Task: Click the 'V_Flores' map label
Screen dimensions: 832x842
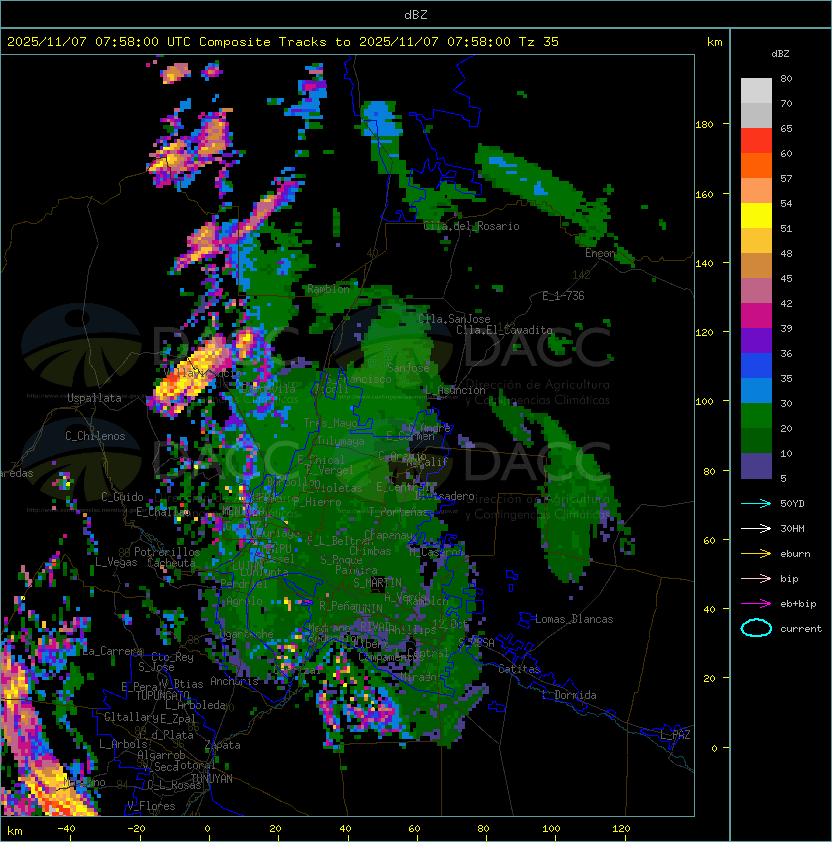Action: [151, 806]
